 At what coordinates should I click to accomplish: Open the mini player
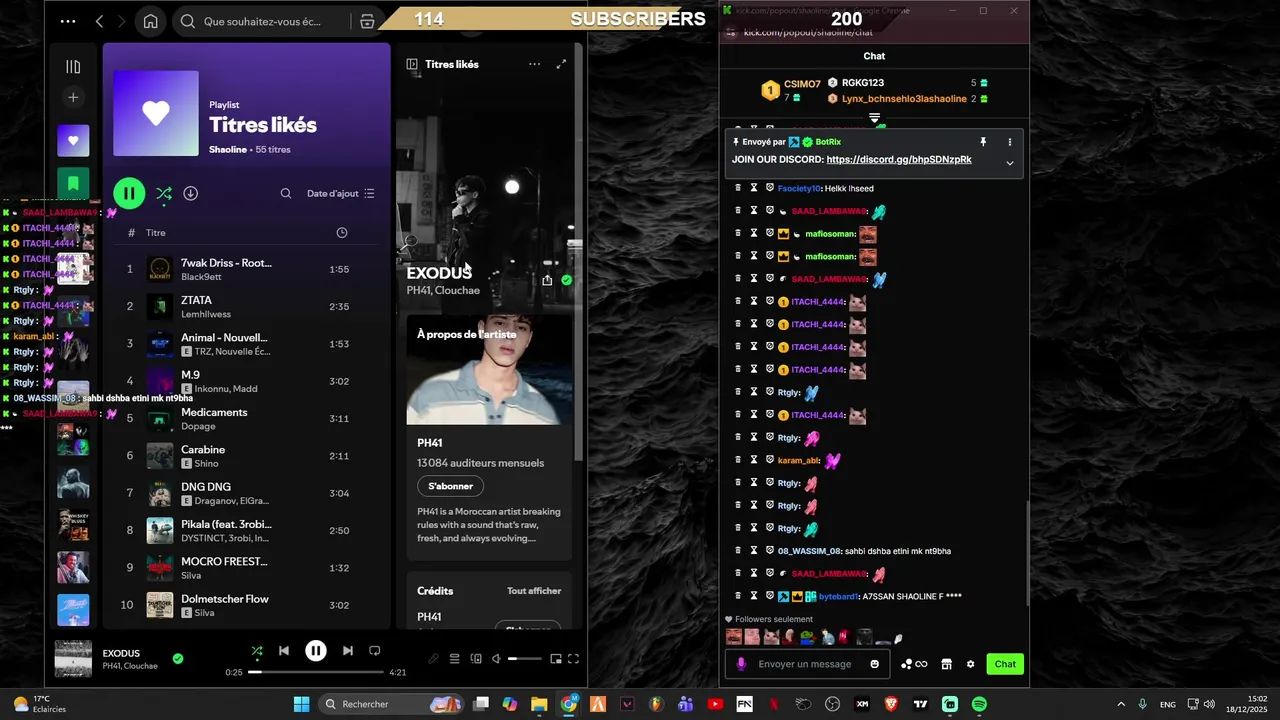[x=555, y=659]
